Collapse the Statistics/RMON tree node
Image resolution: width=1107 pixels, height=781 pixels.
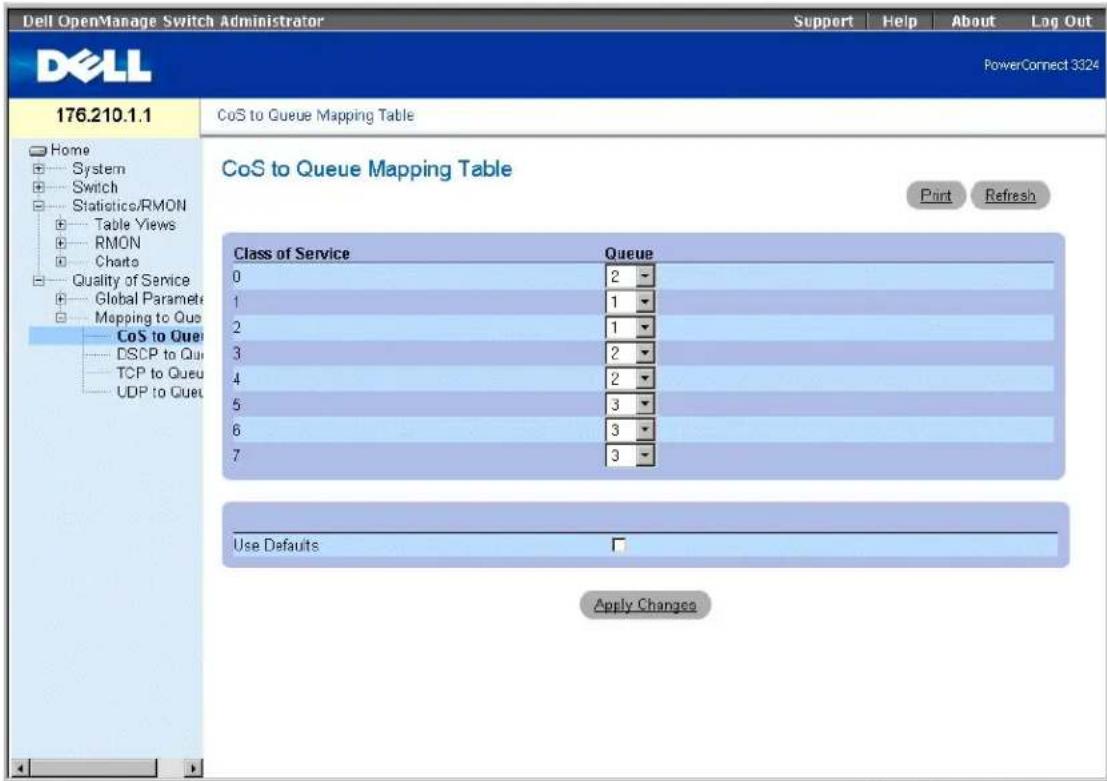(x=39, y=205)
